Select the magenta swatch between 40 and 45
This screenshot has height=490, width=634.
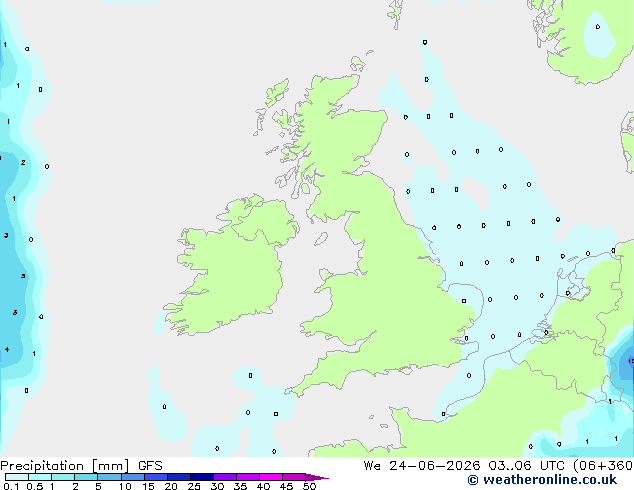271,477
